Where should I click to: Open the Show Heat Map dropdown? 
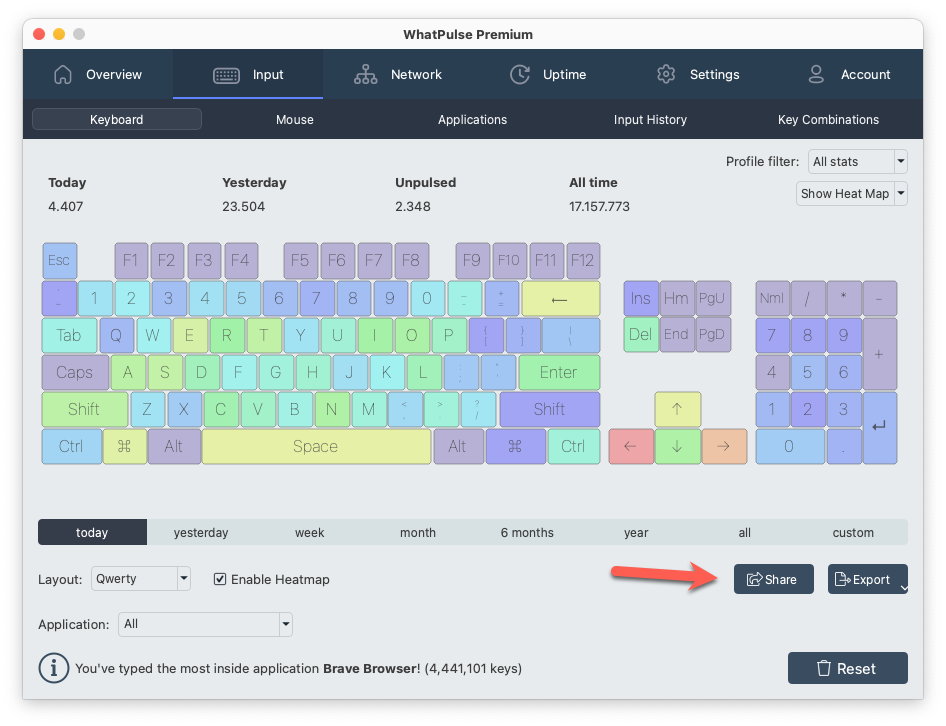click(x=851, y=193)
